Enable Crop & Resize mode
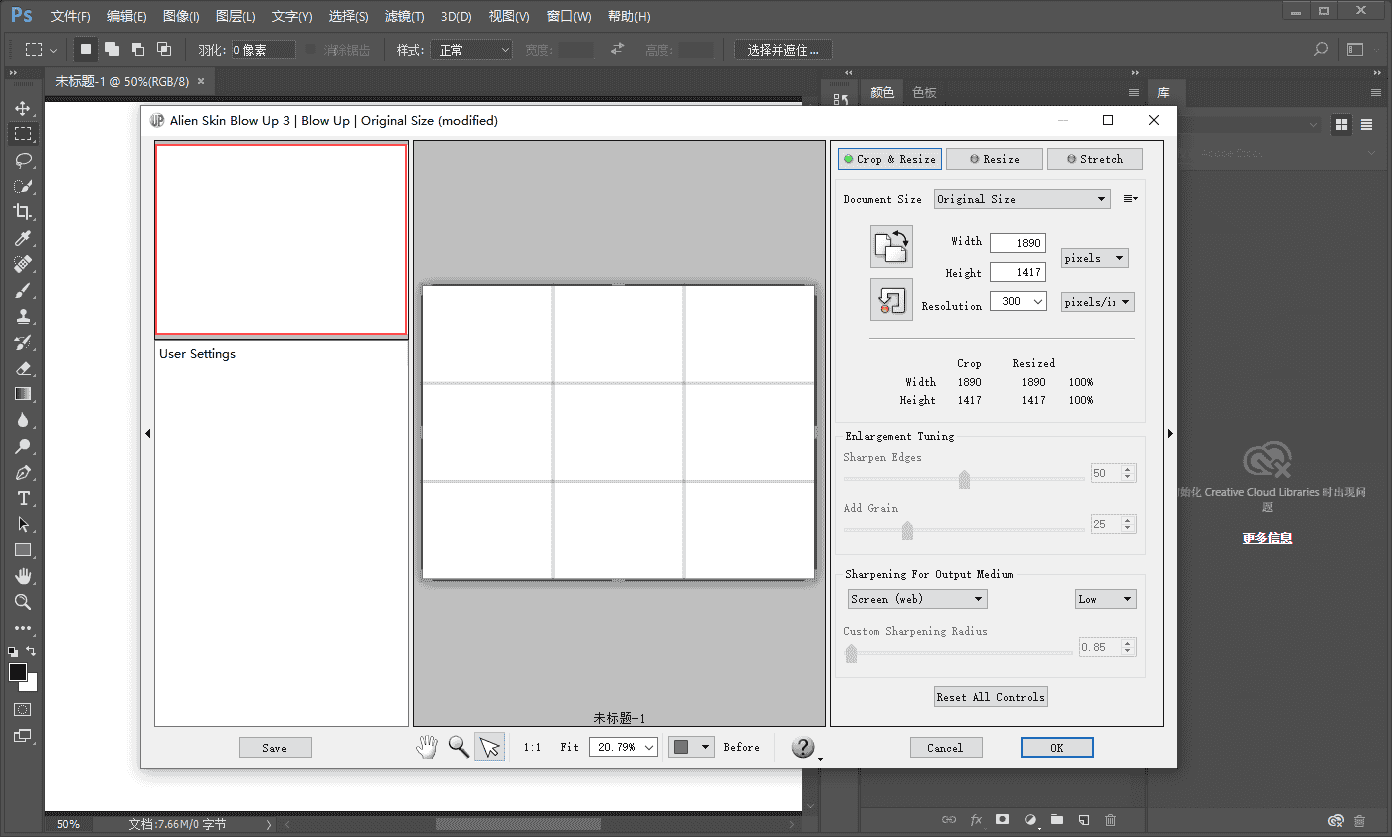 tap(890, 159)
